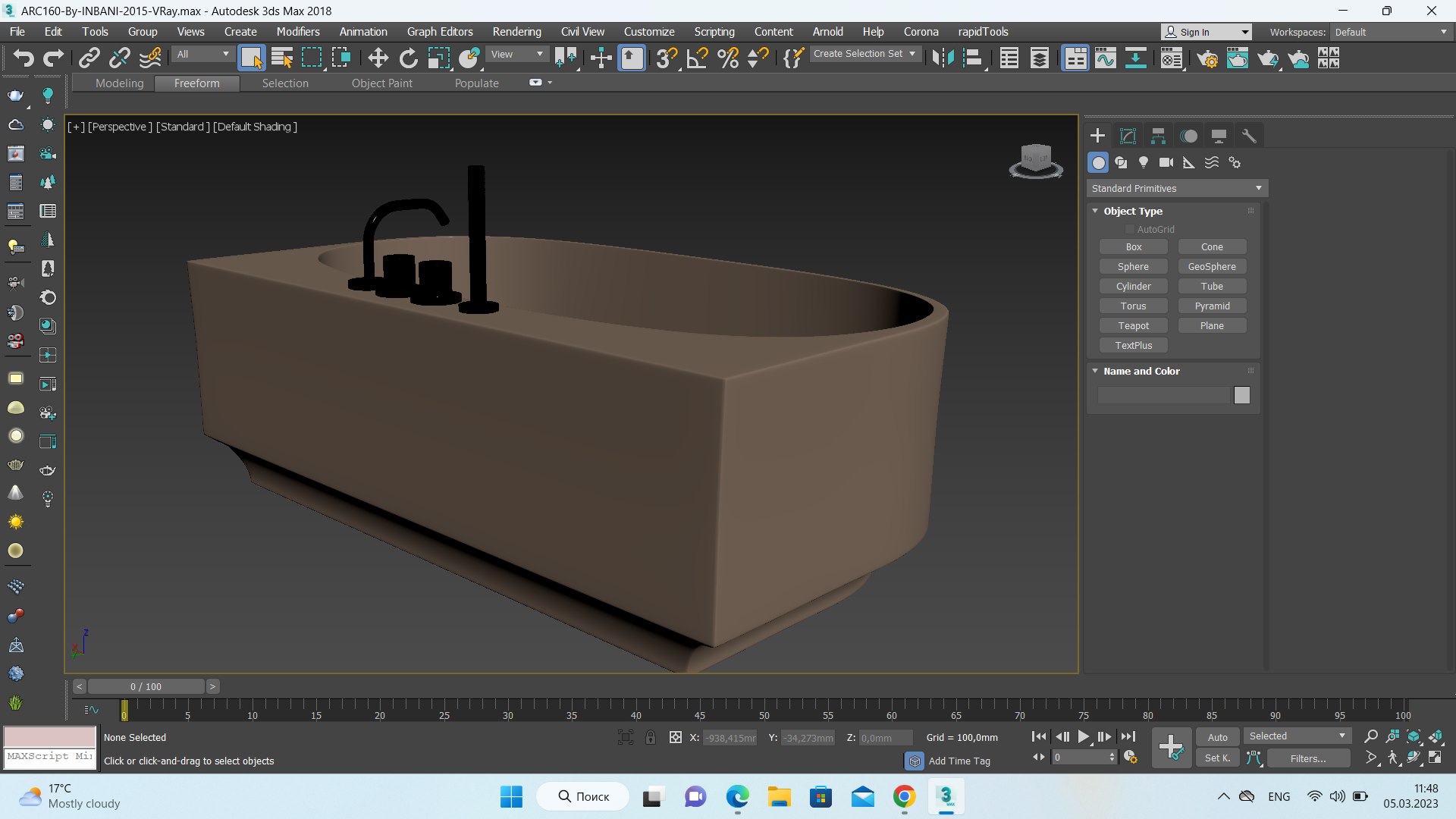Screen dimensions: 1456x819
Task: Select the Lights category icon
Action: click(x=1144, y=162)
